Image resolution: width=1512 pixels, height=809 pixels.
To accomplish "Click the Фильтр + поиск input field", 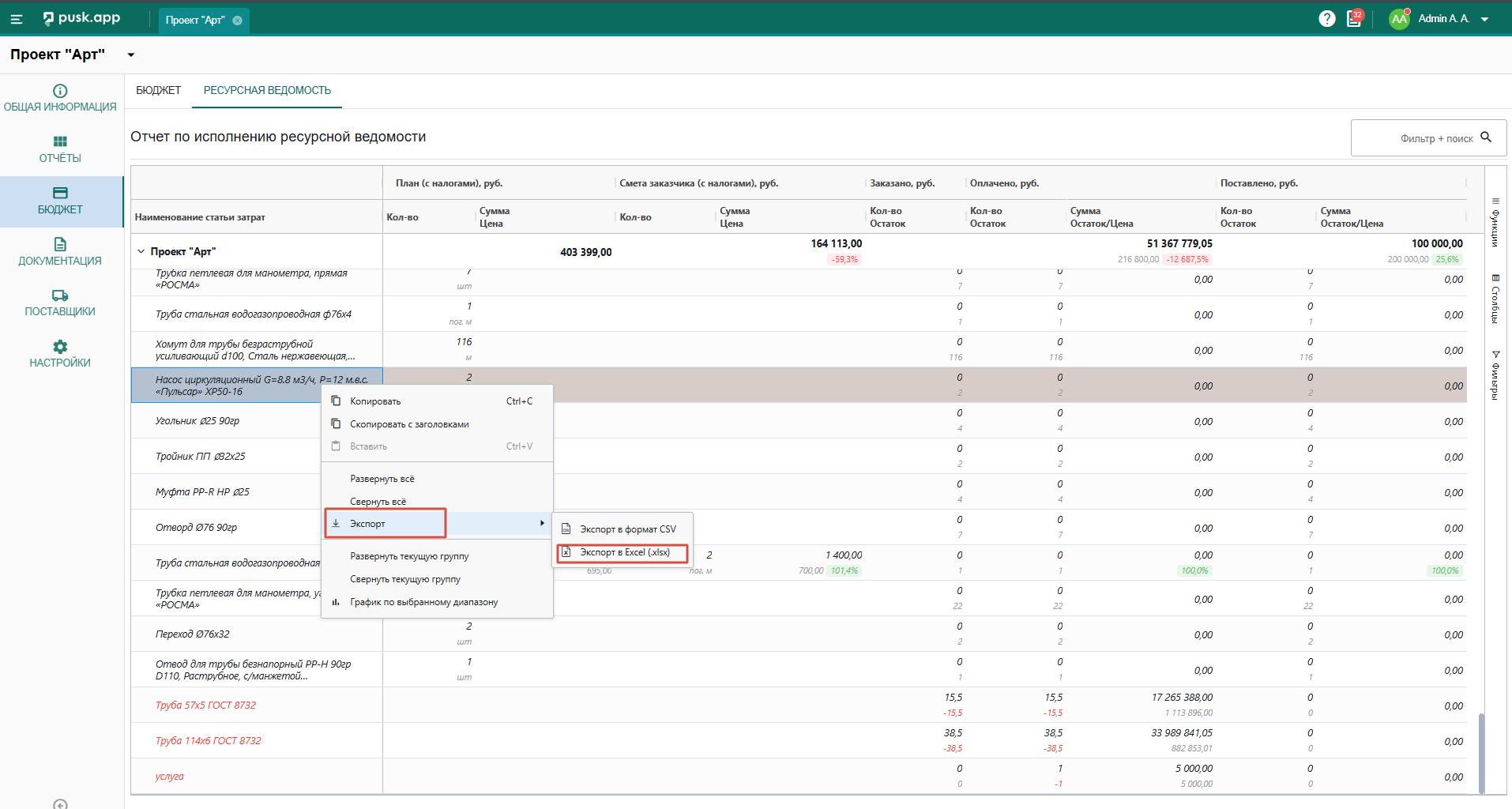I will click(1414, 138).
